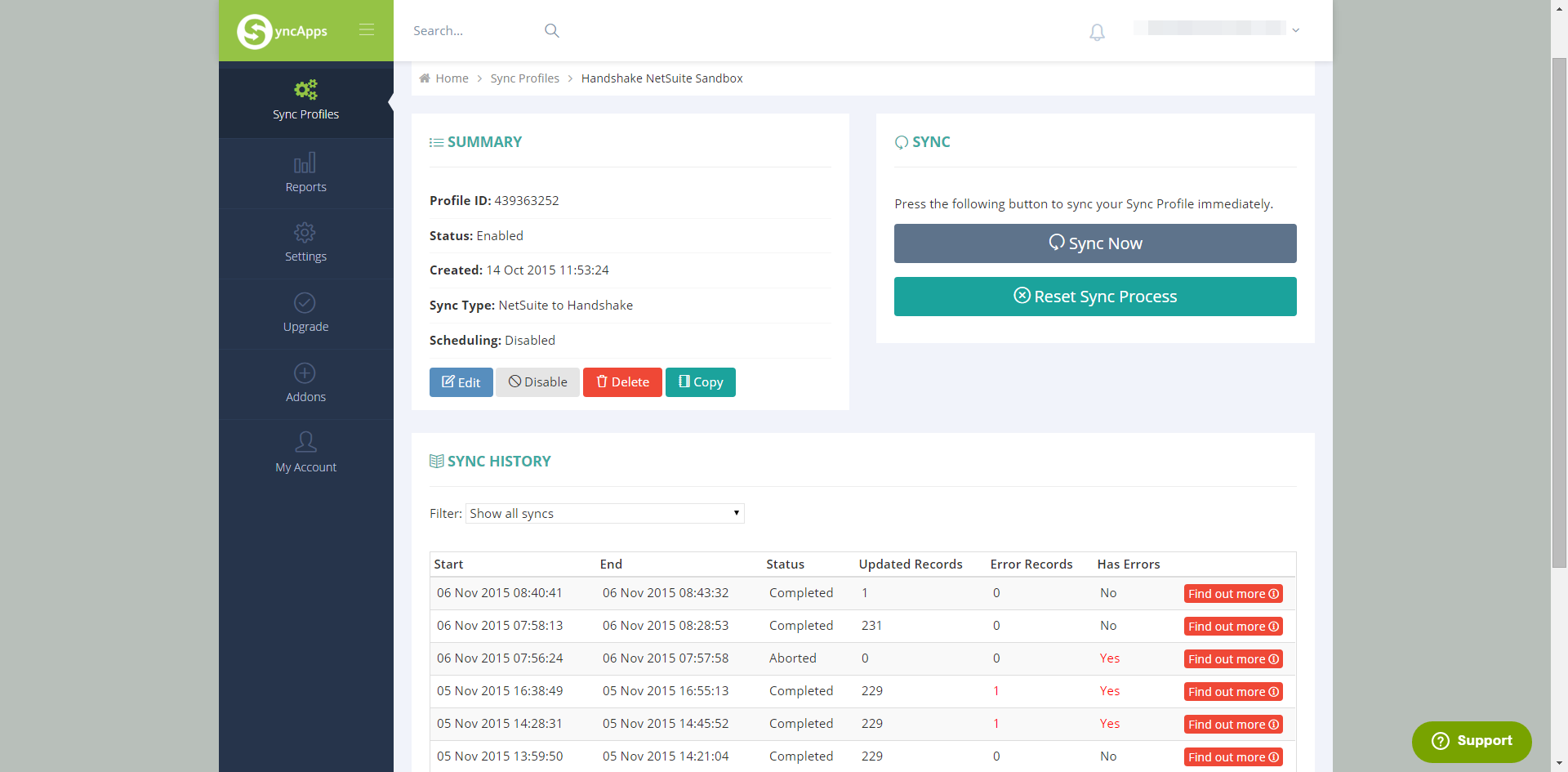
Task: Expand the user account dropdown arrow
Action: [x=1295, y=30]
